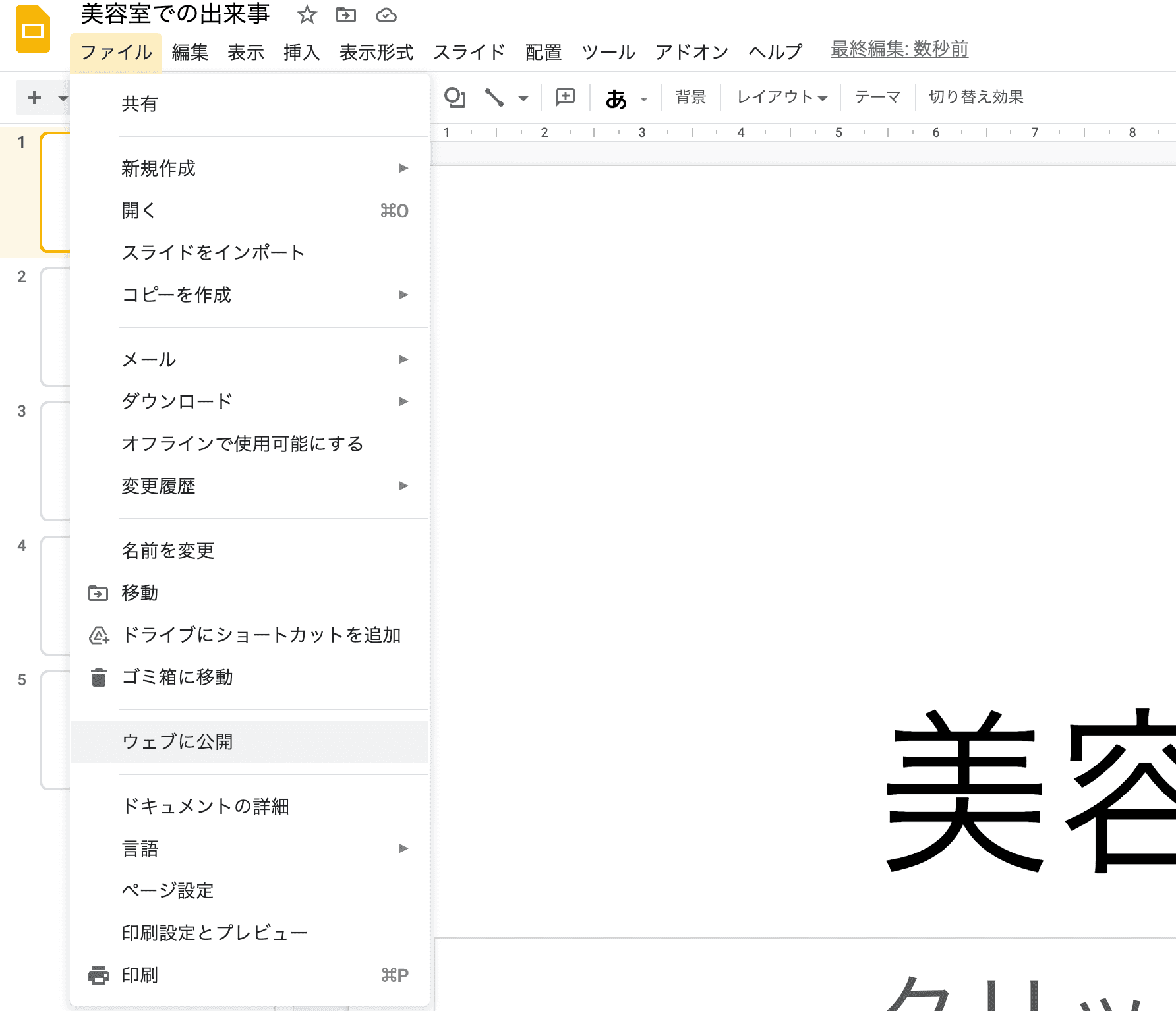The height and width of the screenshot is (1011, 1176).
Task: Select the line tool in toolbar
Action: click(x=494, y=98)
